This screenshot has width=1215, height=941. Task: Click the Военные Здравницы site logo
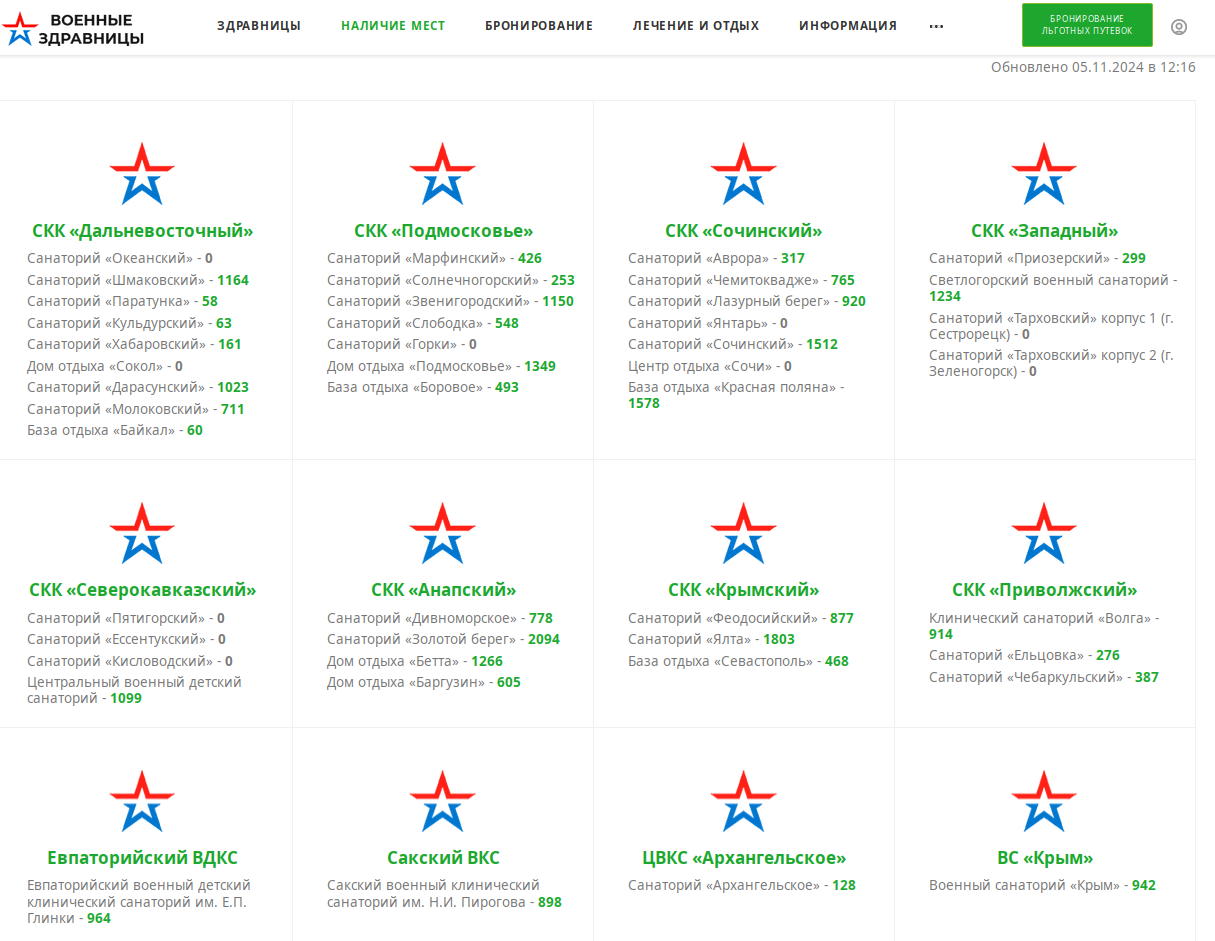pos(75,28)
